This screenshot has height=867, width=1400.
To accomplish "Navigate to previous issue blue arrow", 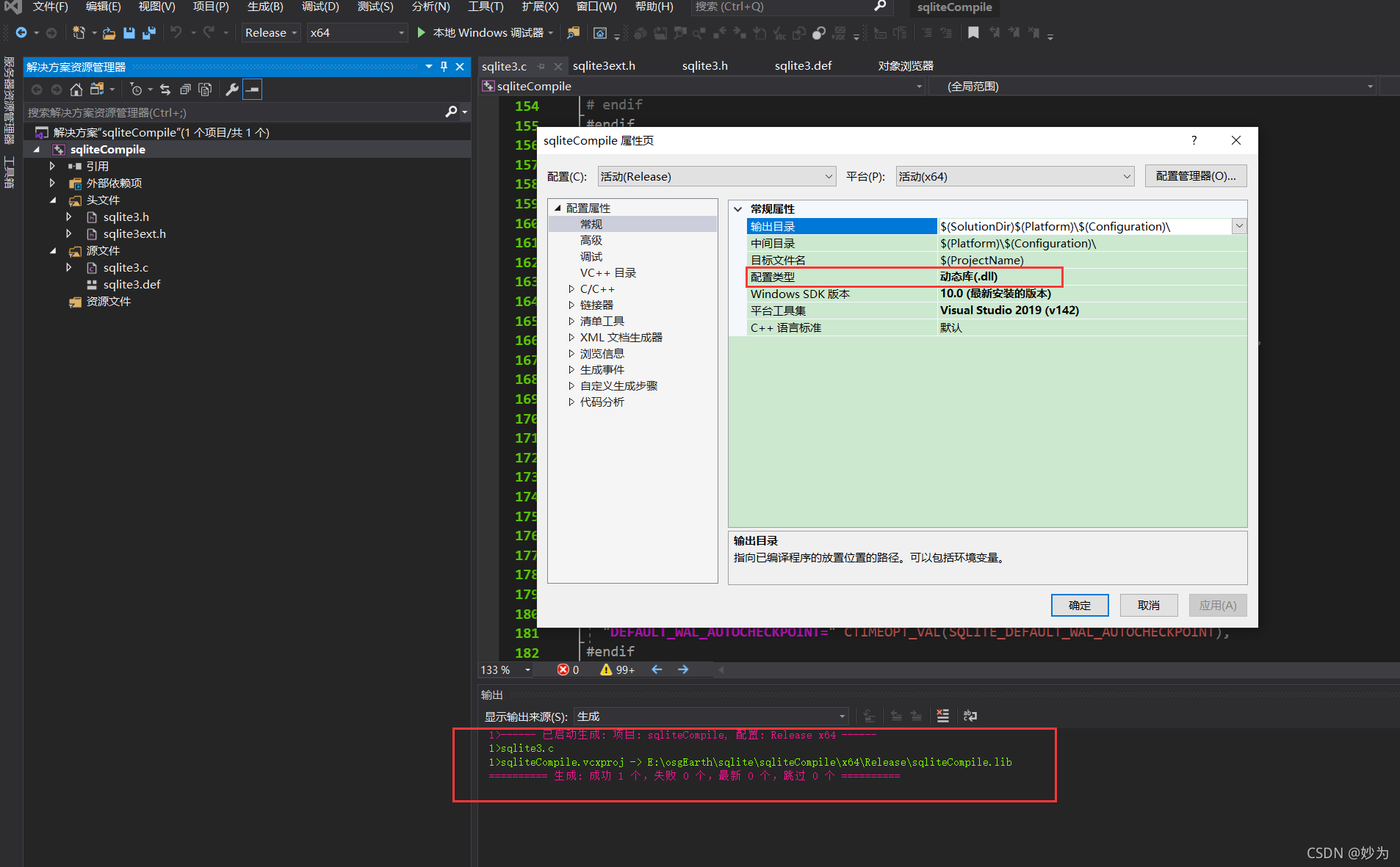I will [657, 670].
